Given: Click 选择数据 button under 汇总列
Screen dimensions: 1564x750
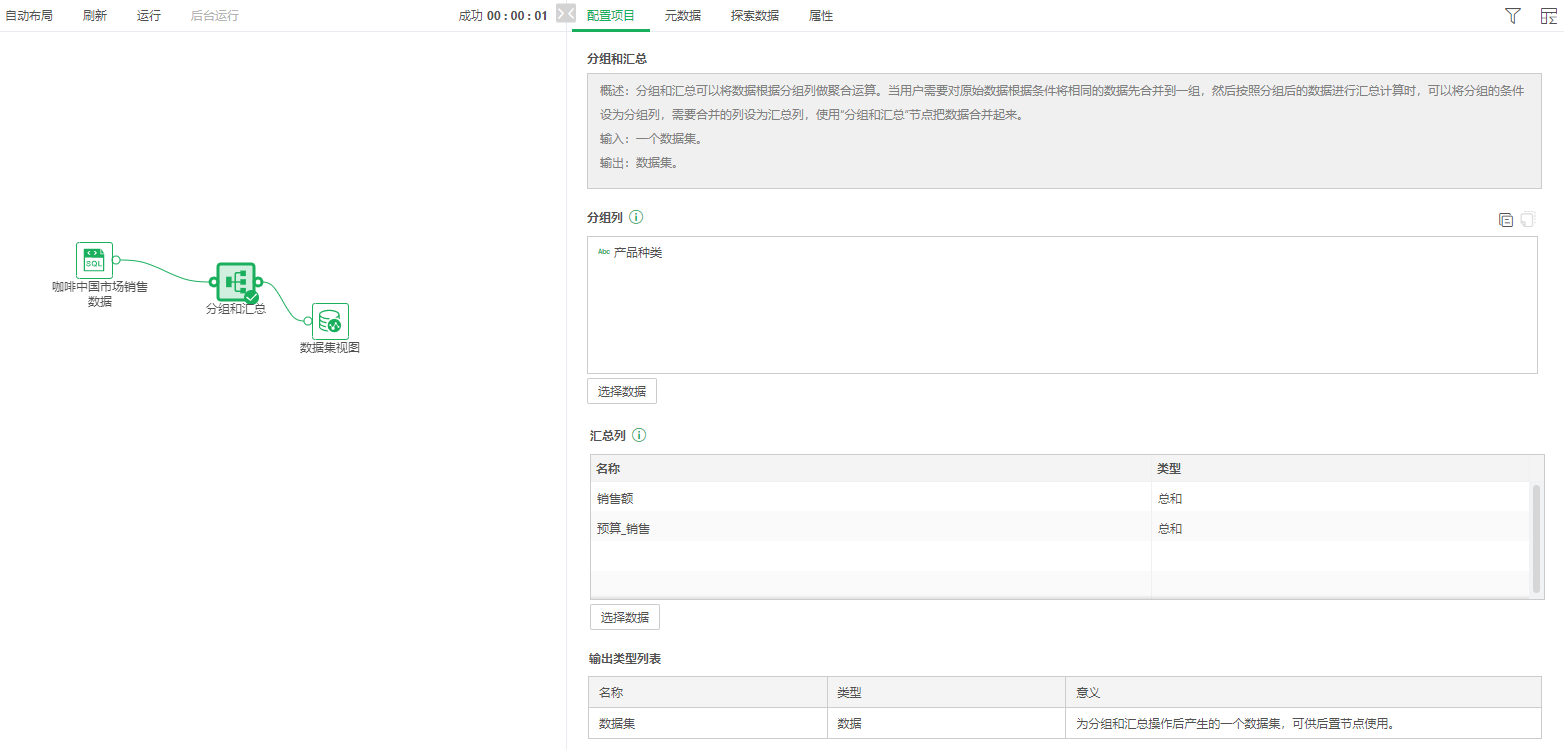Looking at the screenshot, I should (x=624, y=617).
